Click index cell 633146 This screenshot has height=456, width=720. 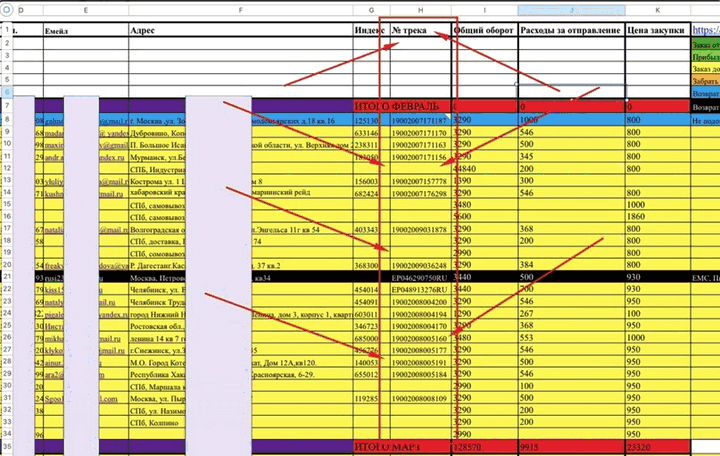click(x=371, y=133)
